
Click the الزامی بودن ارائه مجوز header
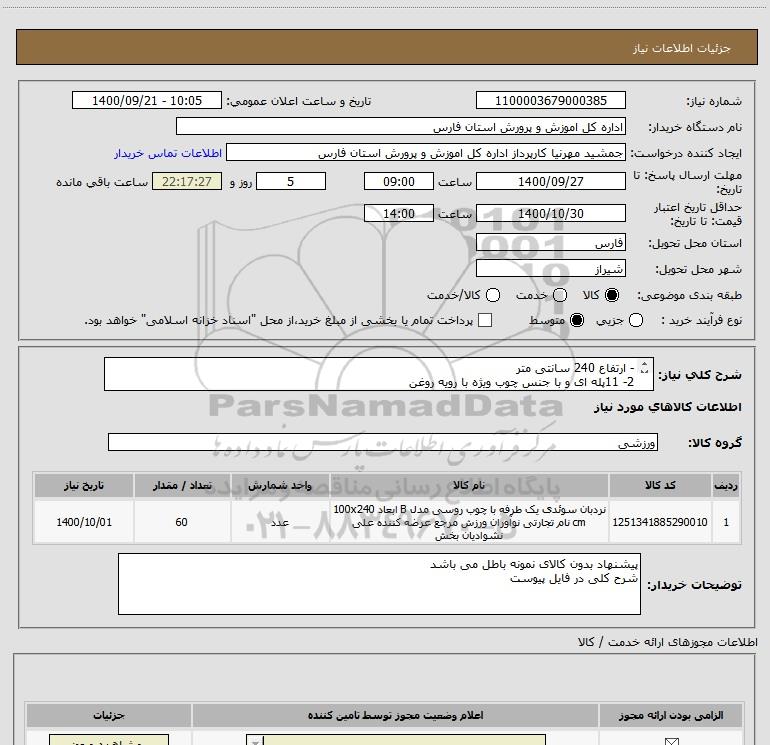coord(671,715)
